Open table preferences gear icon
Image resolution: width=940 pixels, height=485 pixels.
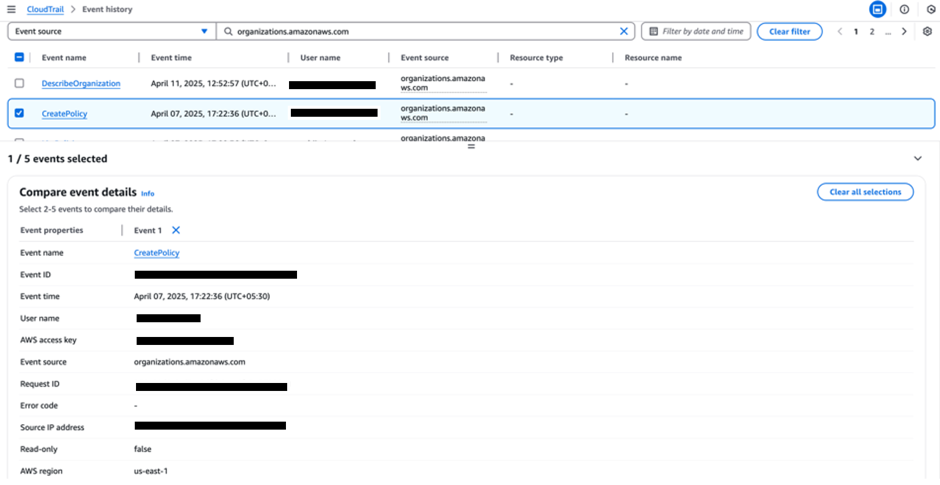pos(927,32)
